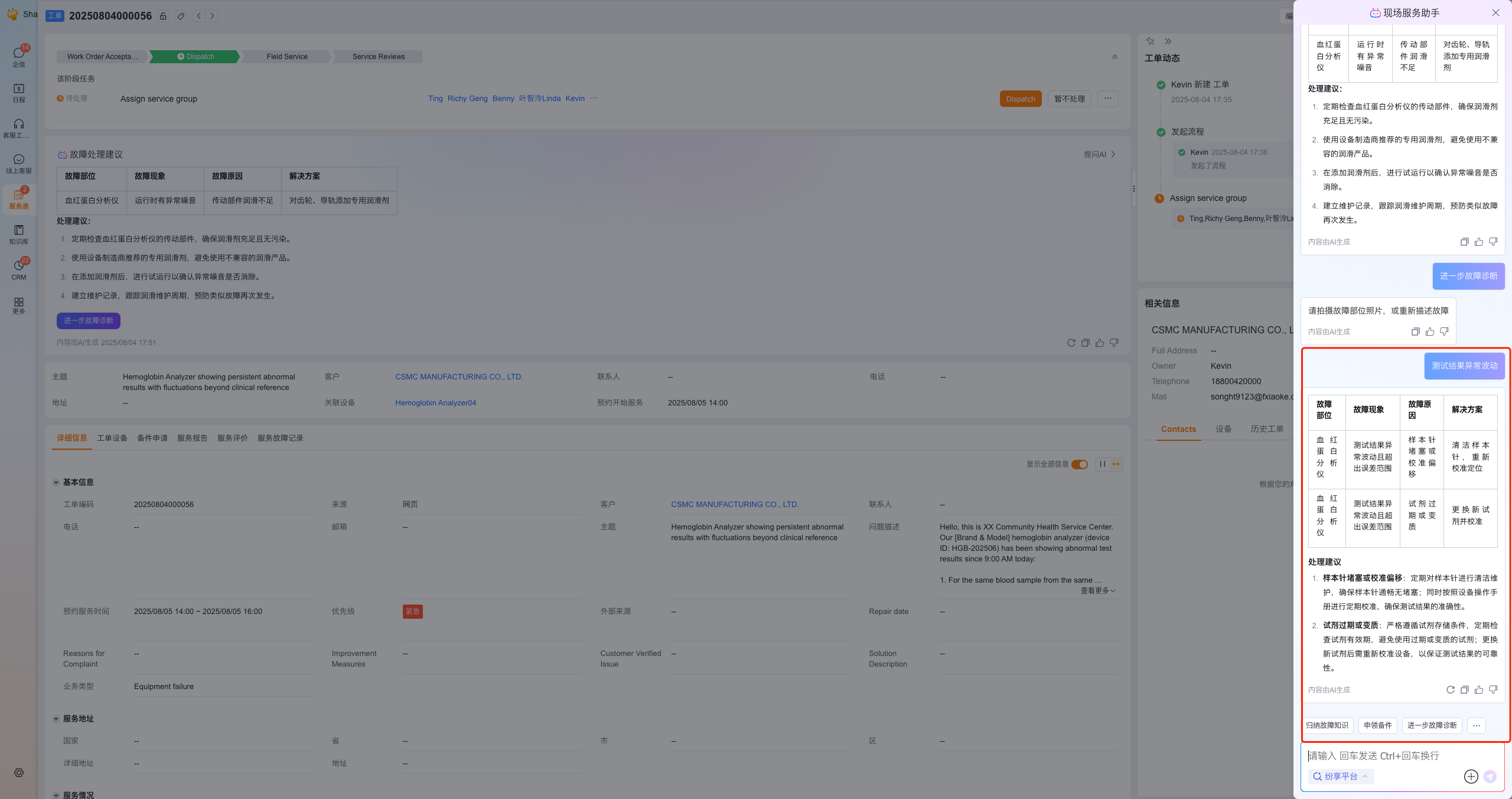Thumbs-up the 请拍摄故障部位照片 reply
The height and width of the screenshot is (799, 1512).
tap(1430, 332)
